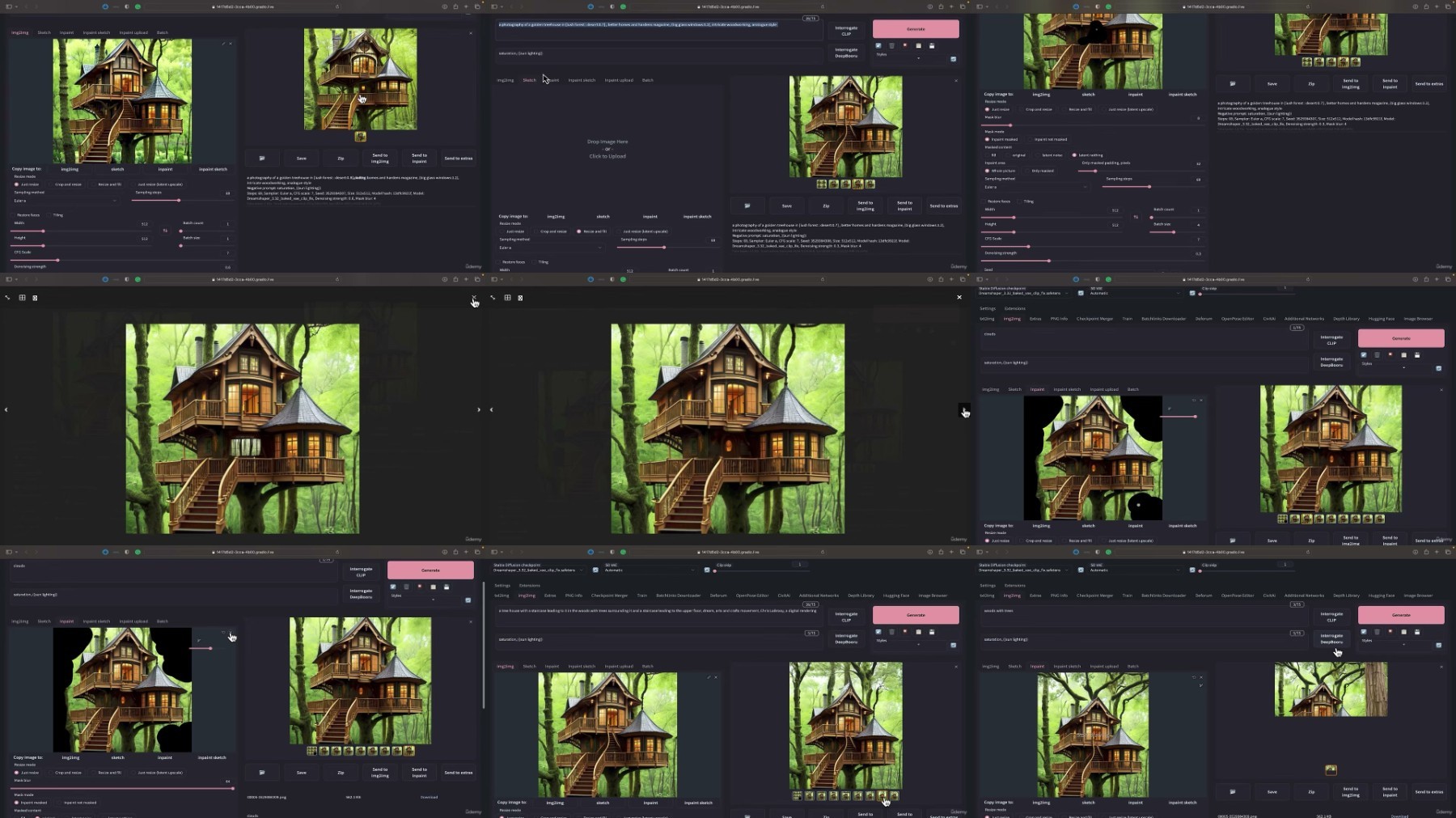Open output folder icon in top-left window
This screenshot has width=1456, height=818.
(x=262, y=159)
